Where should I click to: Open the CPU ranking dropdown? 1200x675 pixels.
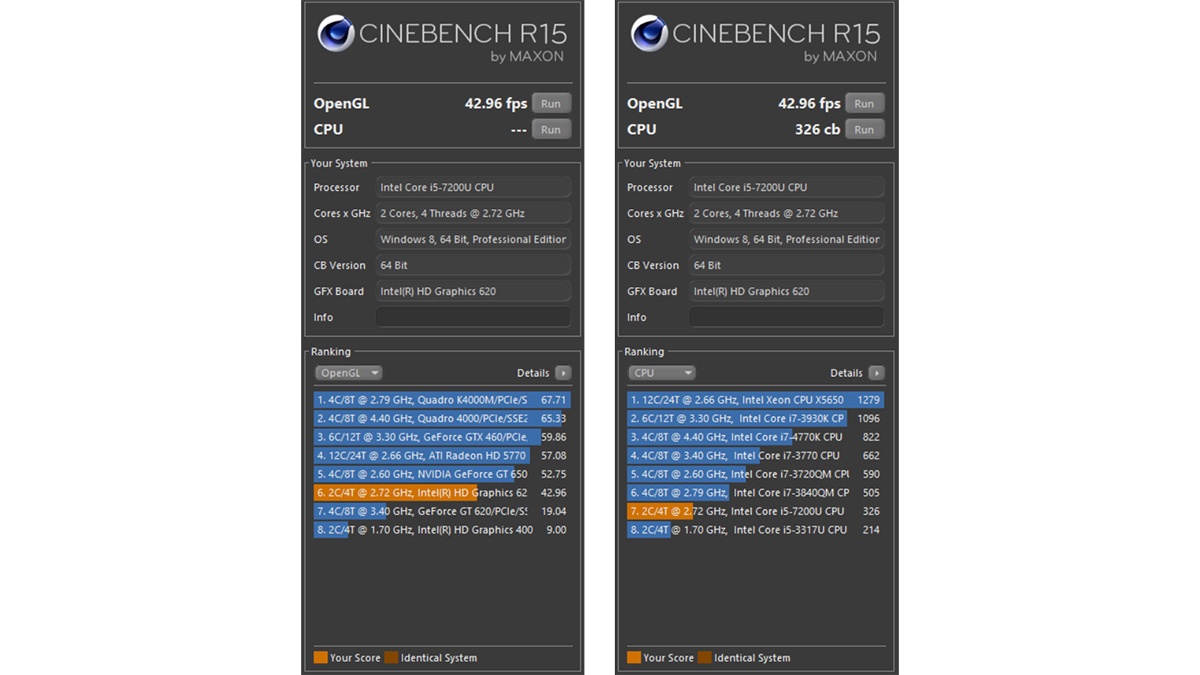pos(661,373)
